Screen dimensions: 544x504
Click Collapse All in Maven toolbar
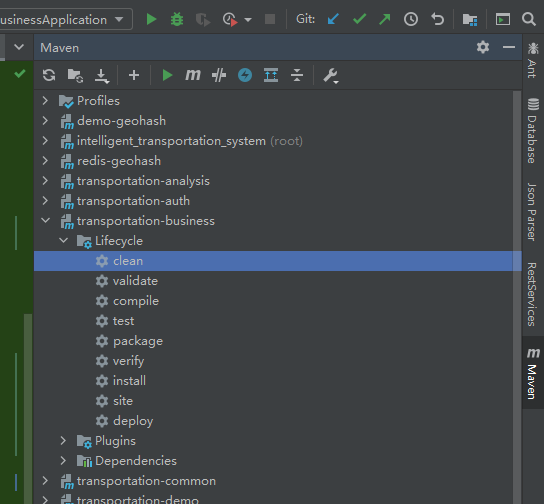[297, 75]
